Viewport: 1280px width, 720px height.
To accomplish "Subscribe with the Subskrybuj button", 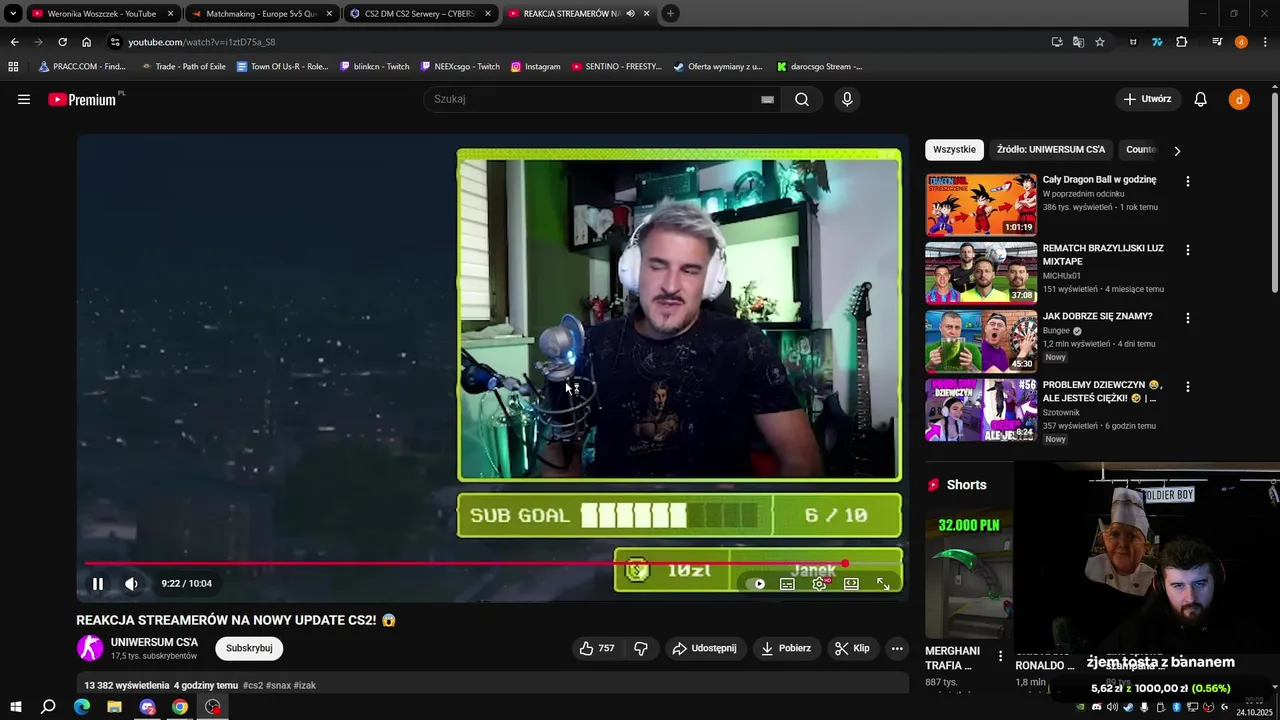I will click(x=249, y=648).
